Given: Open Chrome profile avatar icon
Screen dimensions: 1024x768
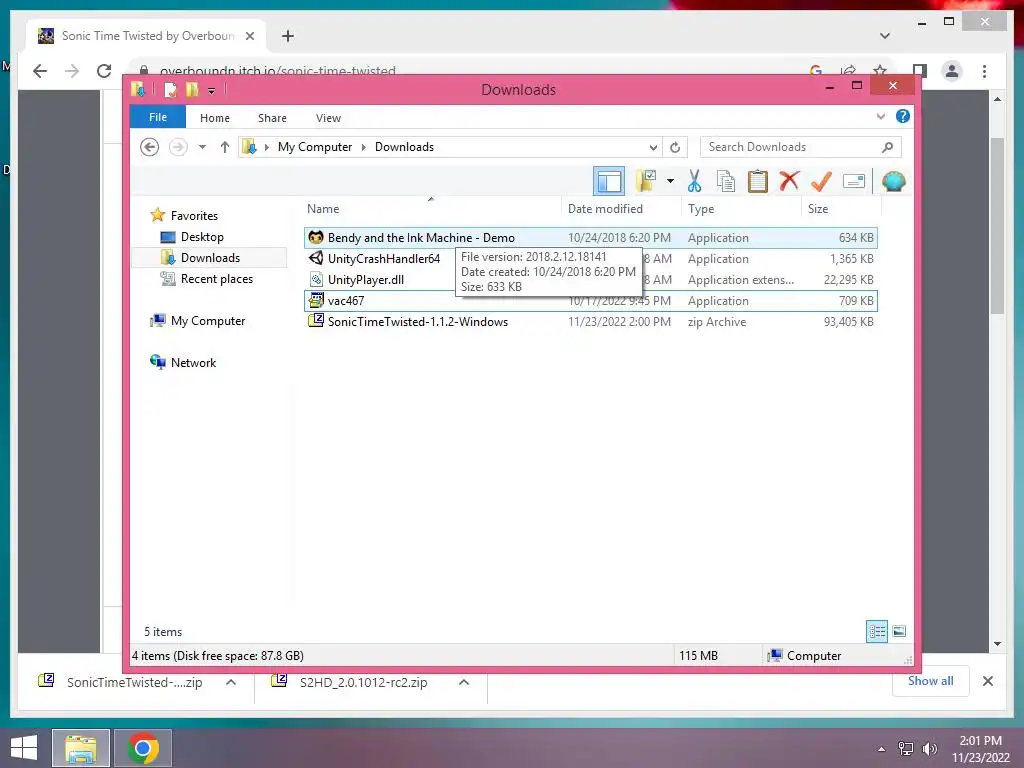Looking at the screenshot, I should (x=952, y=71).
